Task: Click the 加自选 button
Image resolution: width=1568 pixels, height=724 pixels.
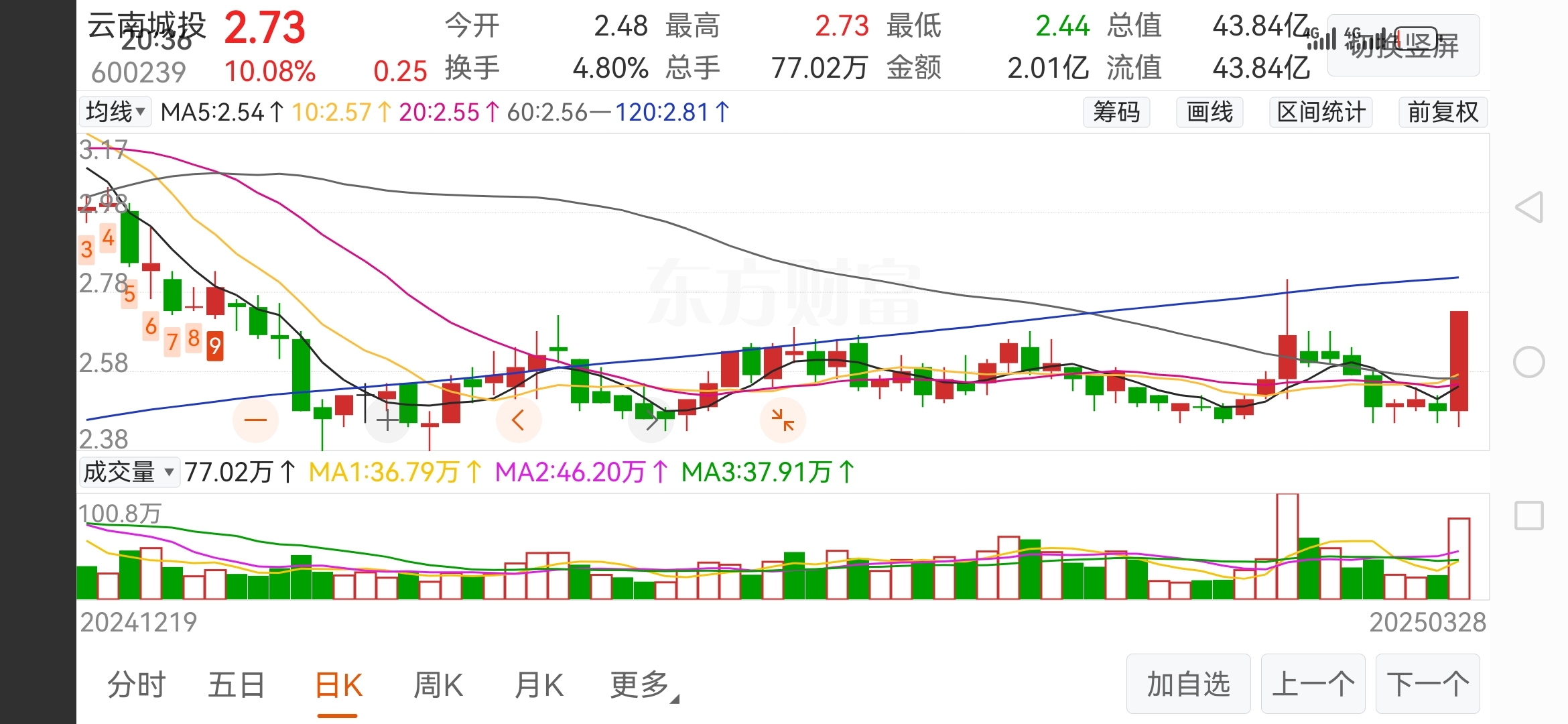Action: [1188, 684]
